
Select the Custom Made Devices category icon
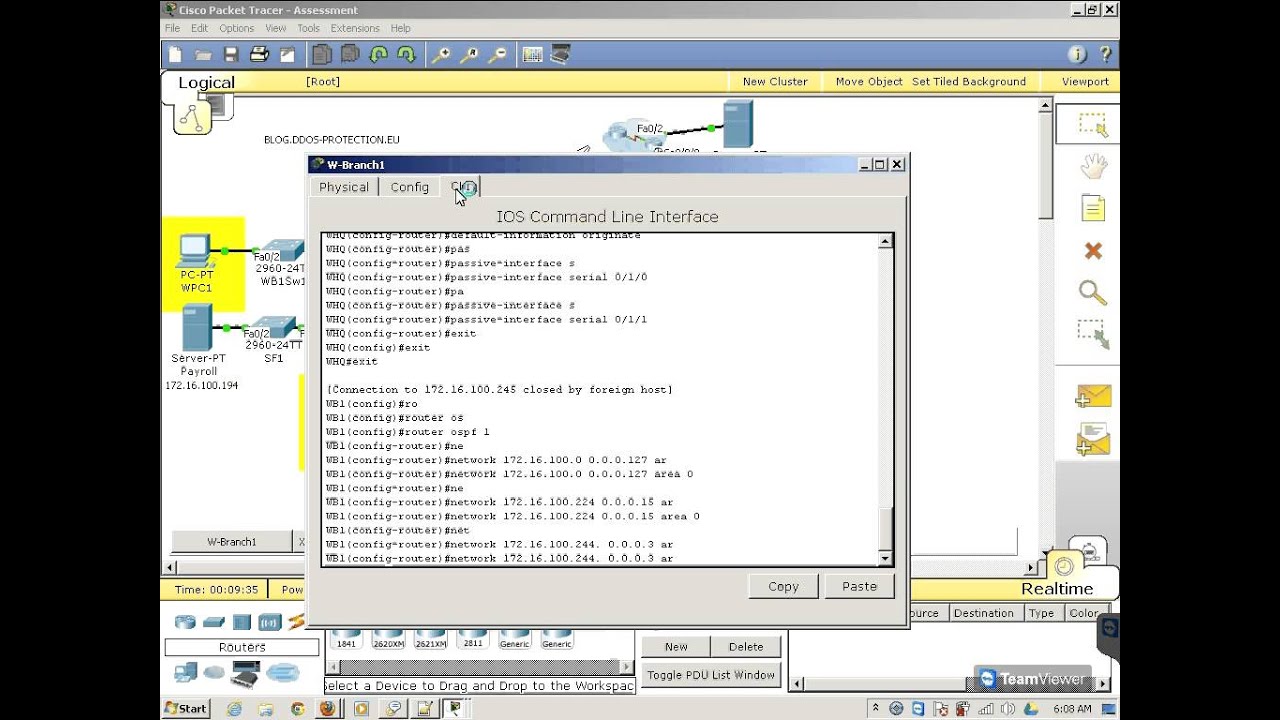click(x=245, y=674)
